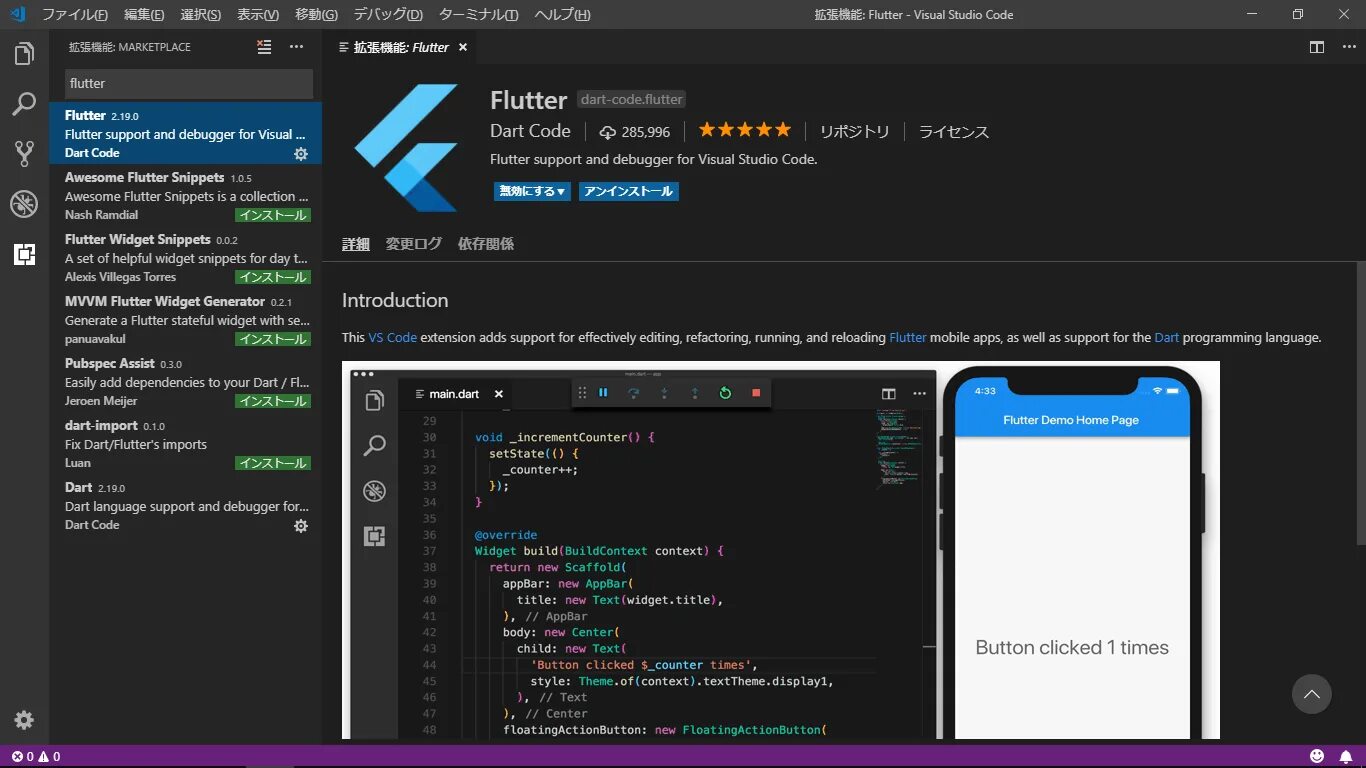Open the Explorer view in activity bar
The image size is (1366, 768).
pos(24,54)
